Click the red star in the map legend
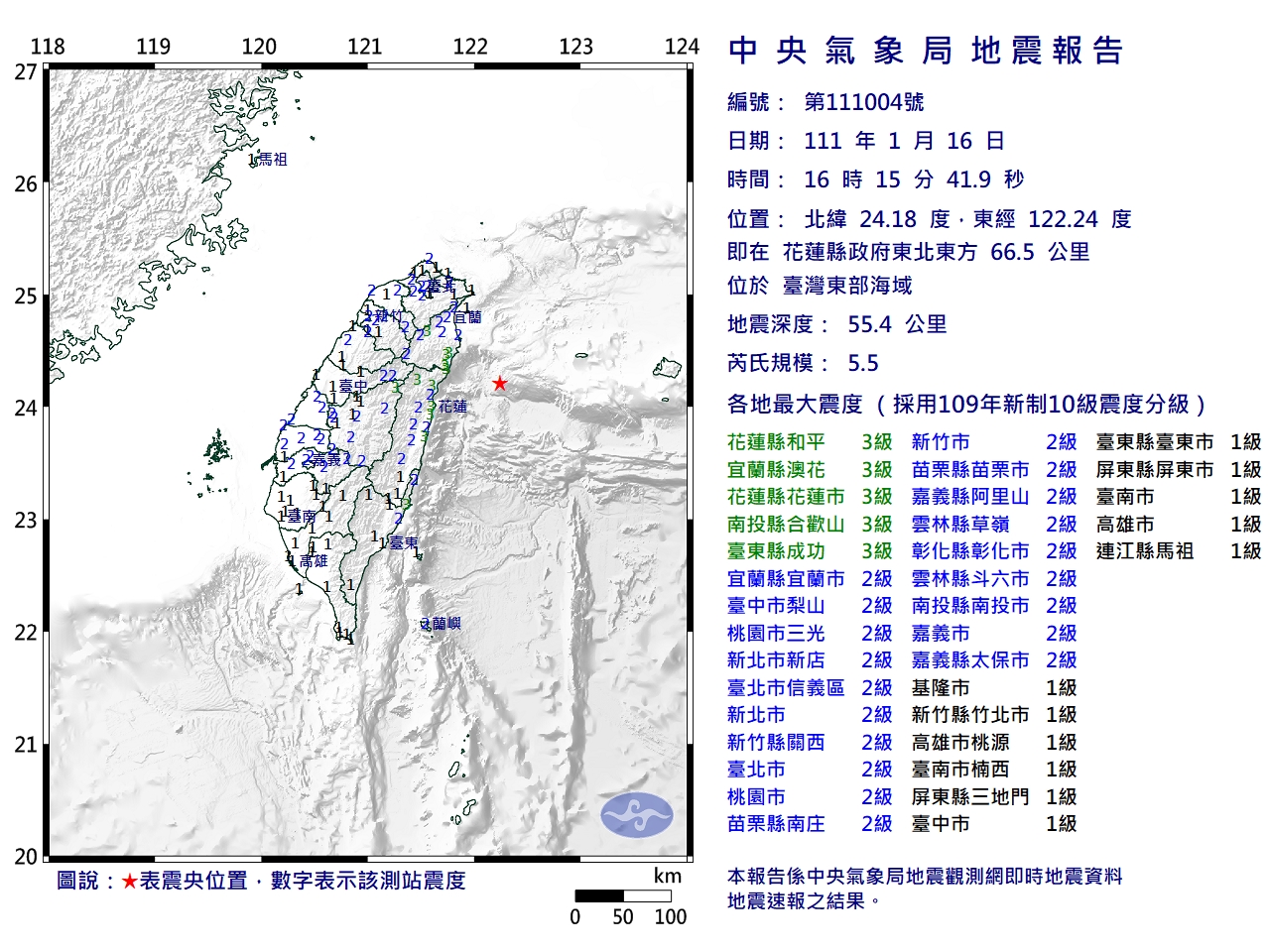 tap(129, 882)
